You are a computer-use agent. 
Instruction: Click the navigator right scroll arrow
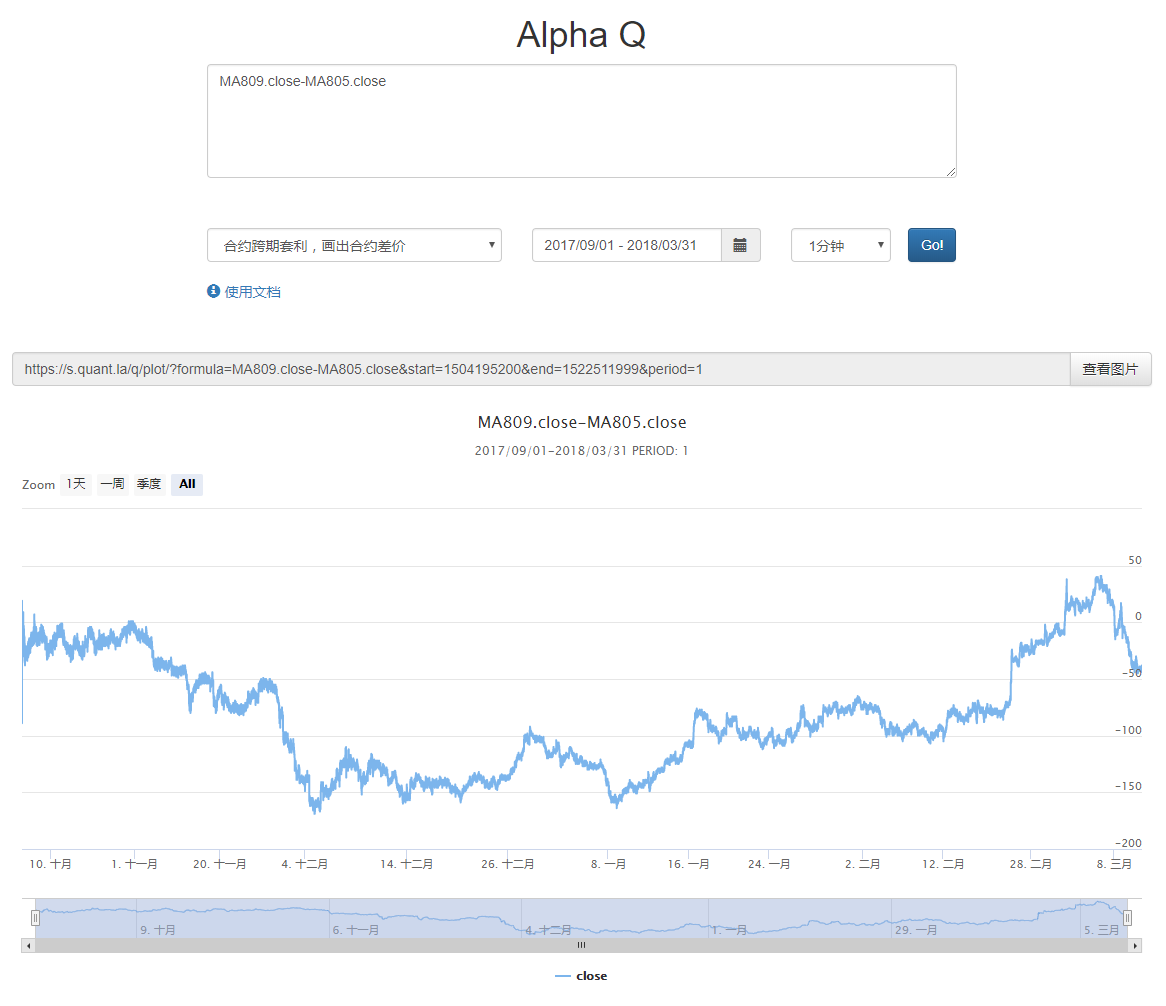pos(1134,945)
